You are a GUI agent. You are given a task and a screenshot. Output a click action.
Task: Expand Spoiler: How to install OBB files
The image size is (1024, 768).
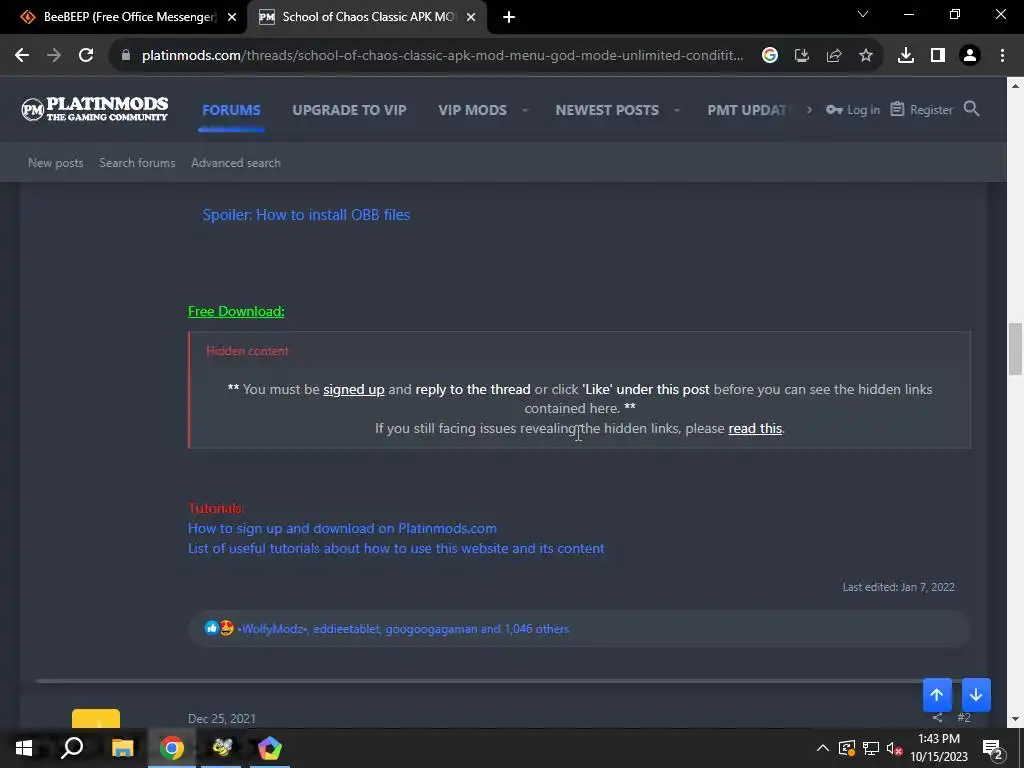point(306,215)
